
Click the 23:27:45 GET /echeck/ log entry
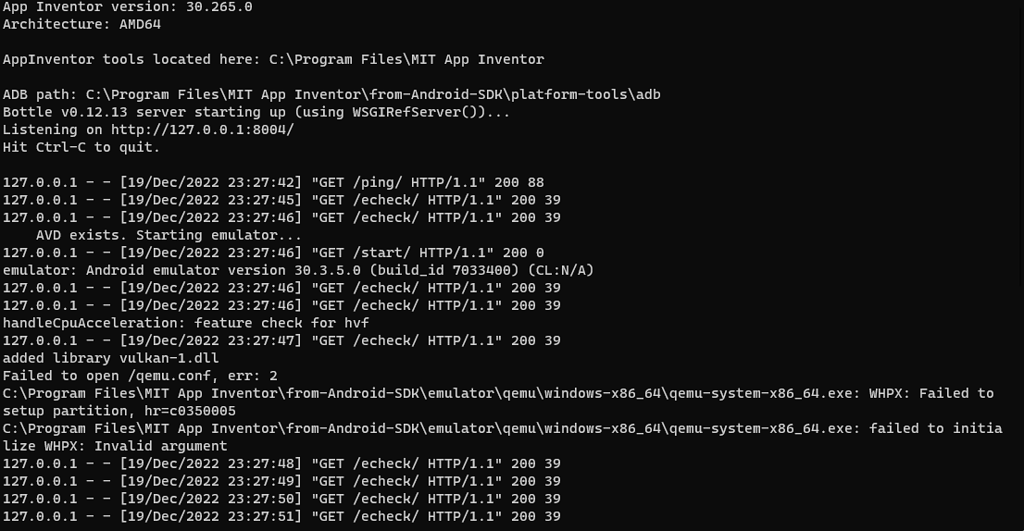click(281, 201)
